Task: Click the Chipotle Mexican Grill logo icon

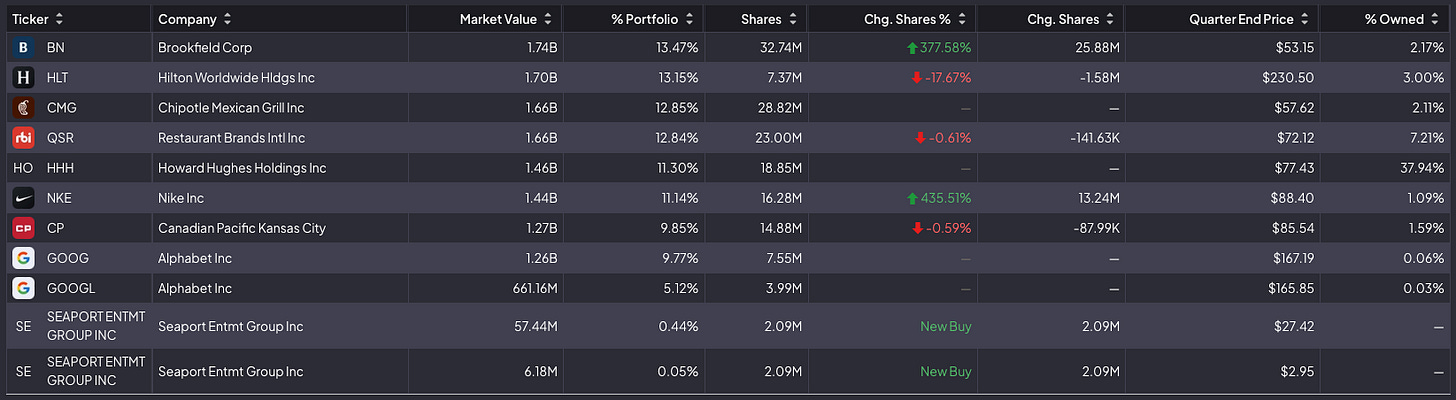Action: 23,107
